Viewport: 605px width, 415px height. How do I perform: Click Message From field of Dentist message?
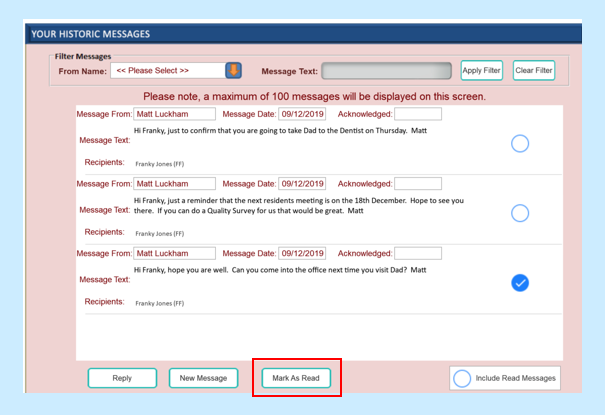click(x=174, y=114)
